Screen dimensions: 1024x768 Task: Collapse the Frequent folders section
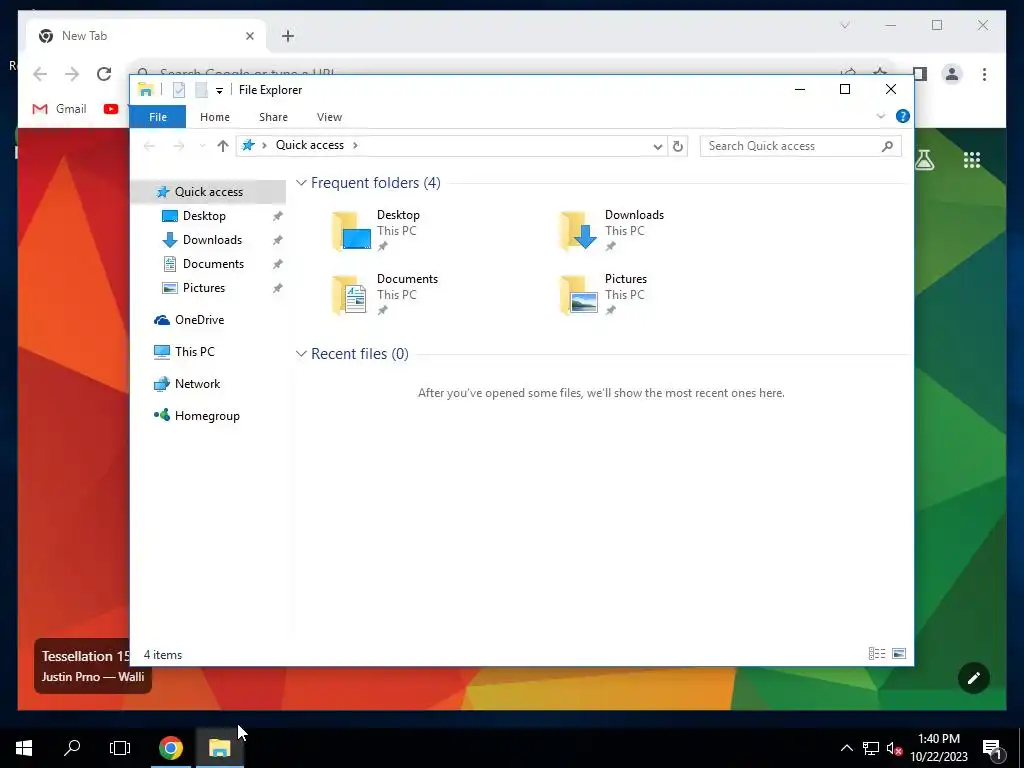point(301,183)
